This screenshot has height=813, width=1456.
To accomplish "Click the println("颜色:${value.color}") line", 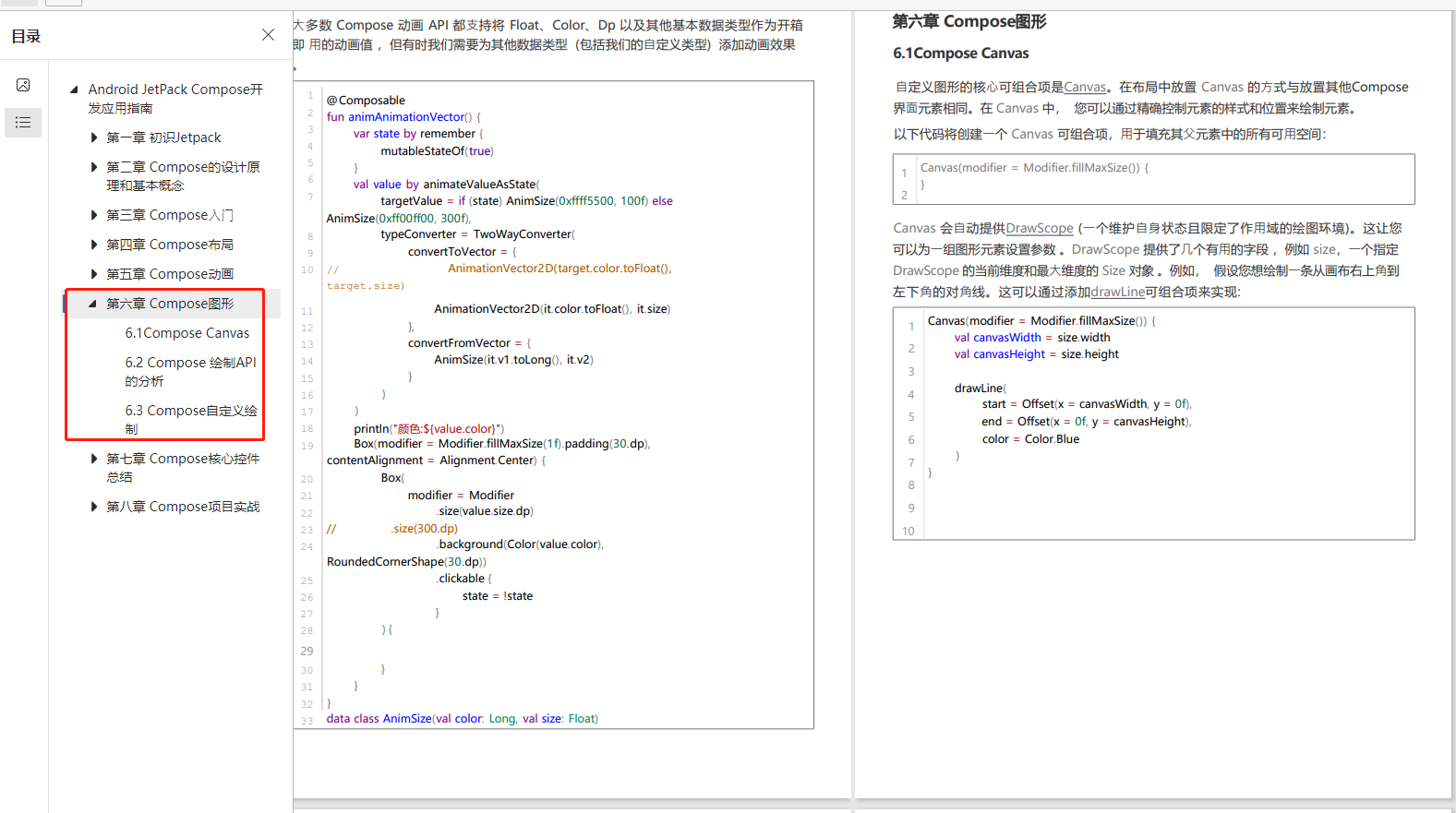I will click(429, 428).
